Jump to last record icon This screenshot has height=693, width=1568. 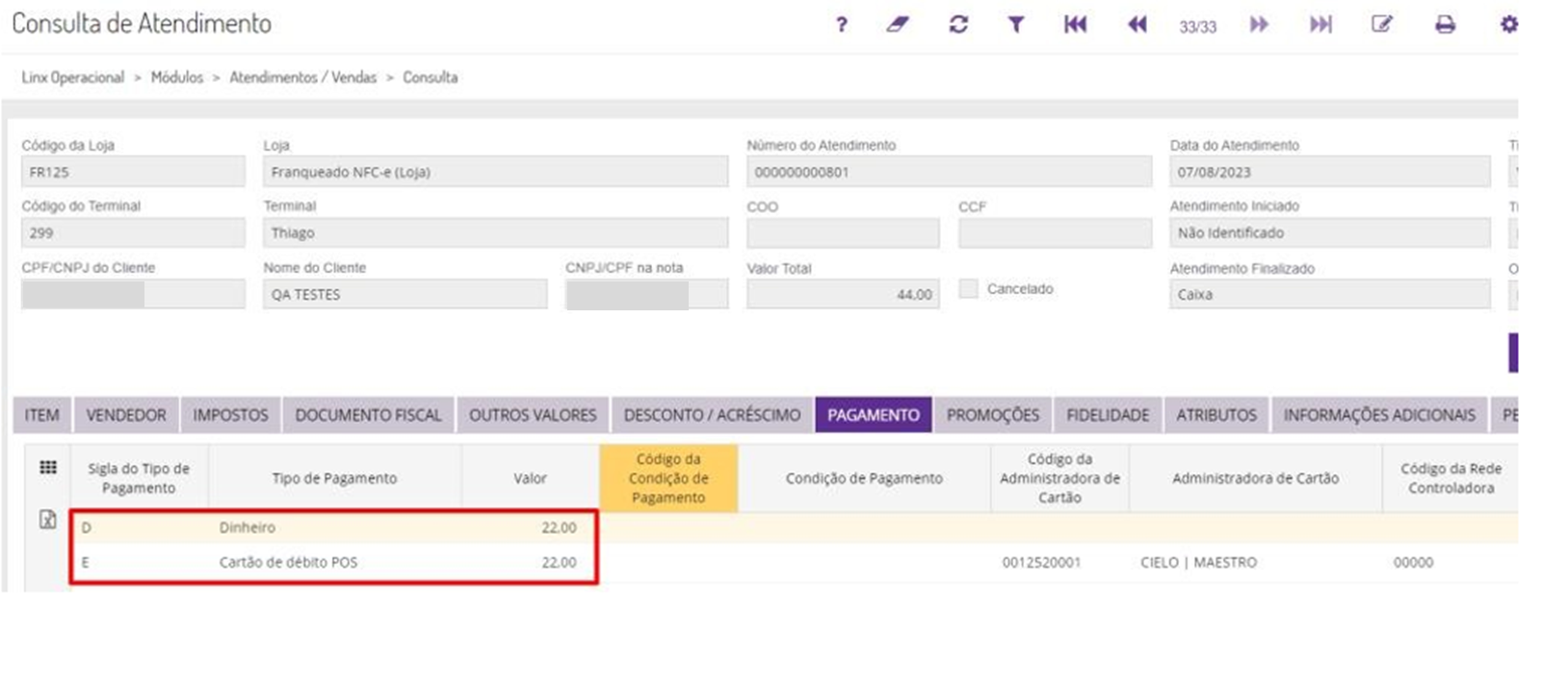click(x=1320, y=25)
